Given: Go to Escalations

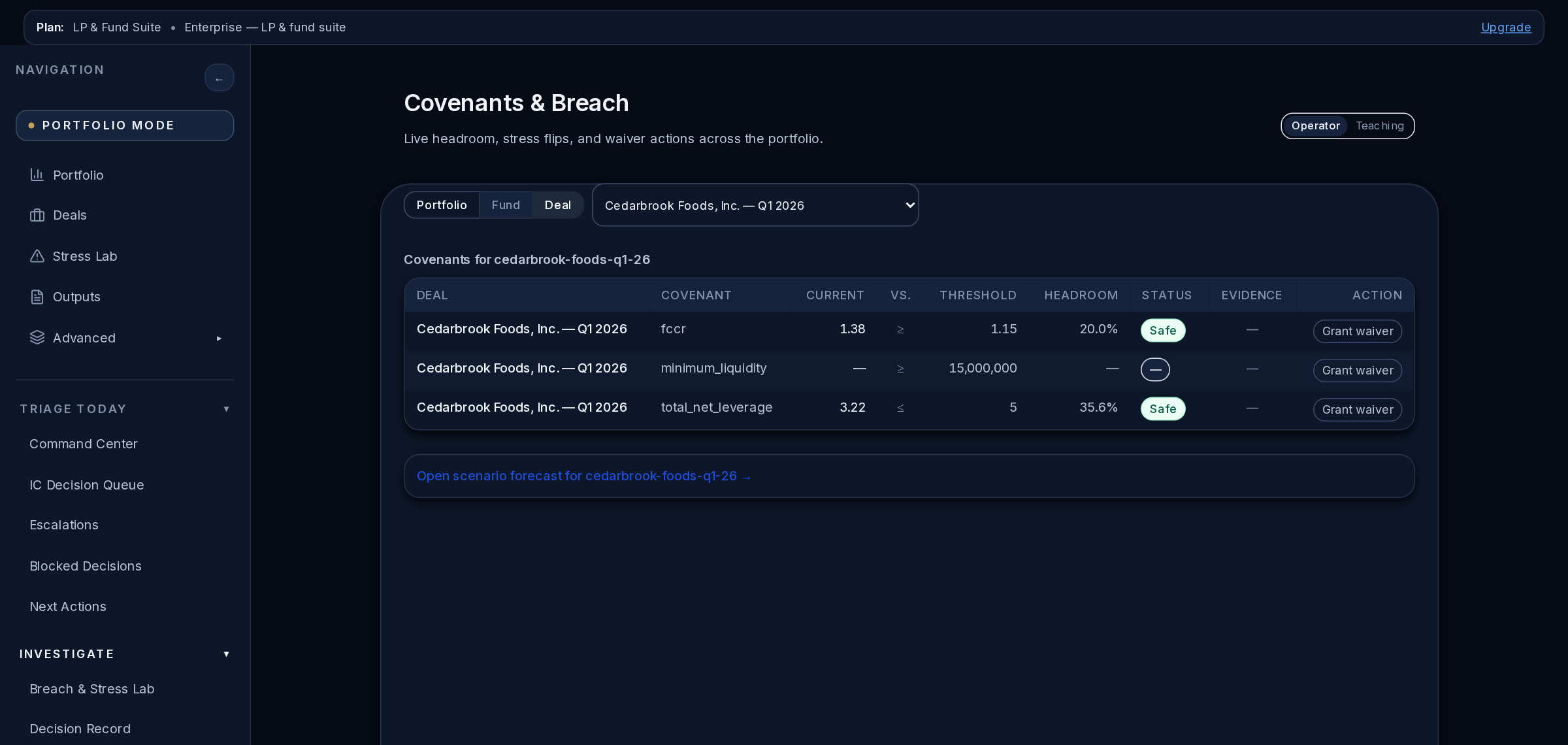Looking at the screenshot, I should coord(64,525).
